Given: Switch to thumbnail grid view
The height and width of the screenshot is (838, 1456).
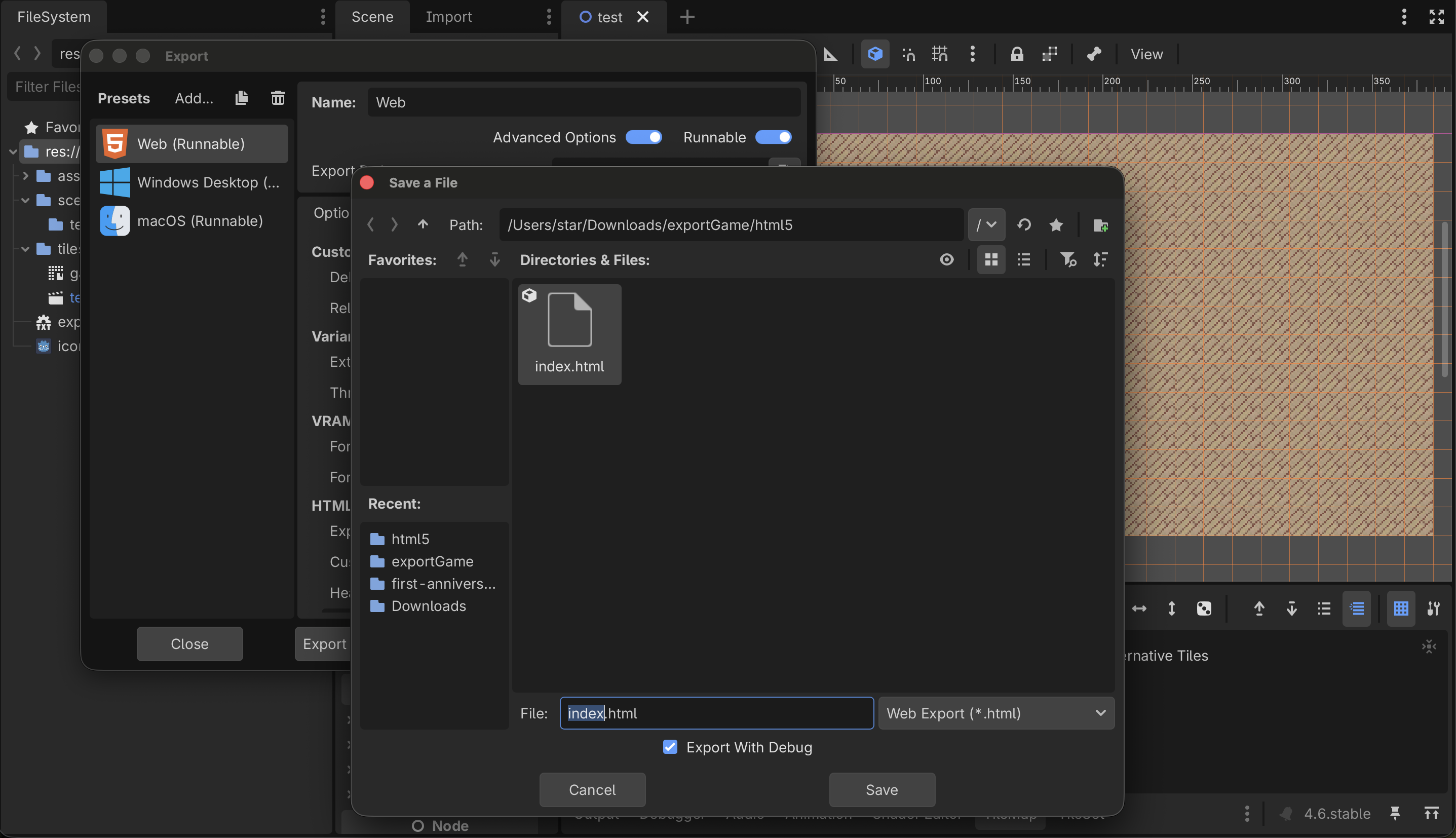Looking at the screenshot, I should pos(990,259).
